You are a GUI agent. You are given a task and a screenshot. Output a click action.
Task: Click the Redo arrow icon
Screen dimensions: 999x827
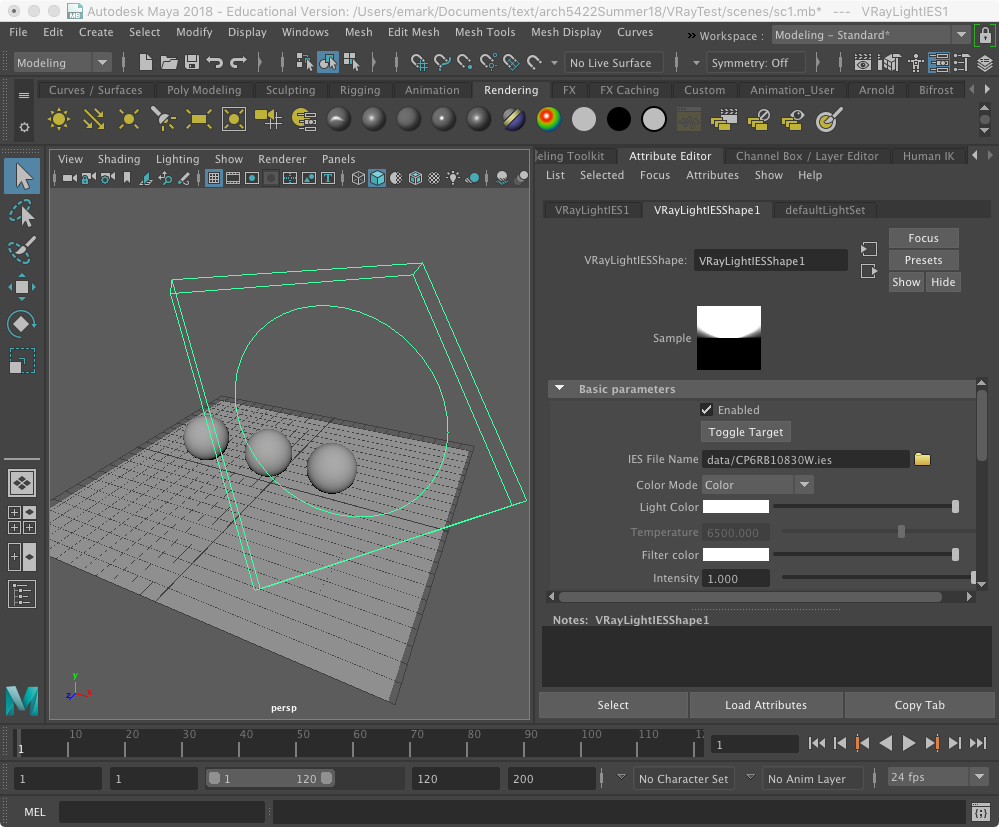point(238,62)
